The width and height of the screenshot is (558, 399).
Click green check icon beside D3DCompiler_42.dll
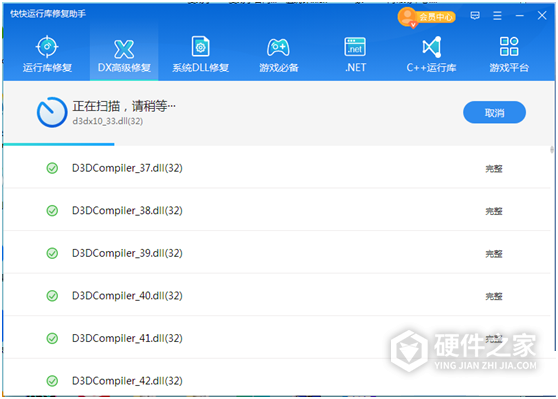coord(52,381)
